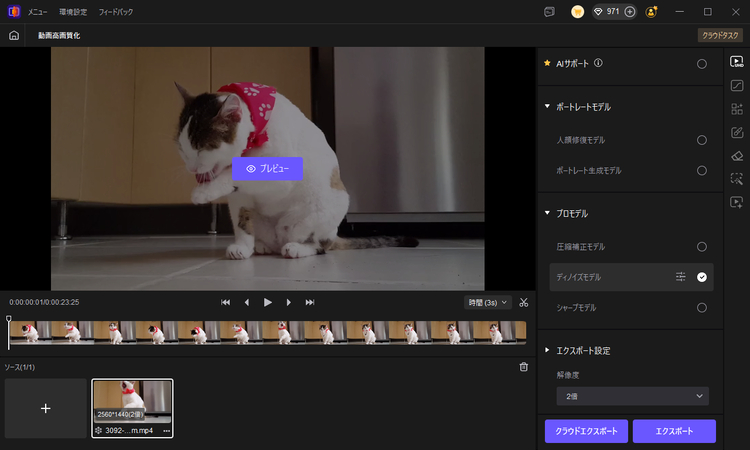Select the eraser sidebar tool icon

(737, 156)
